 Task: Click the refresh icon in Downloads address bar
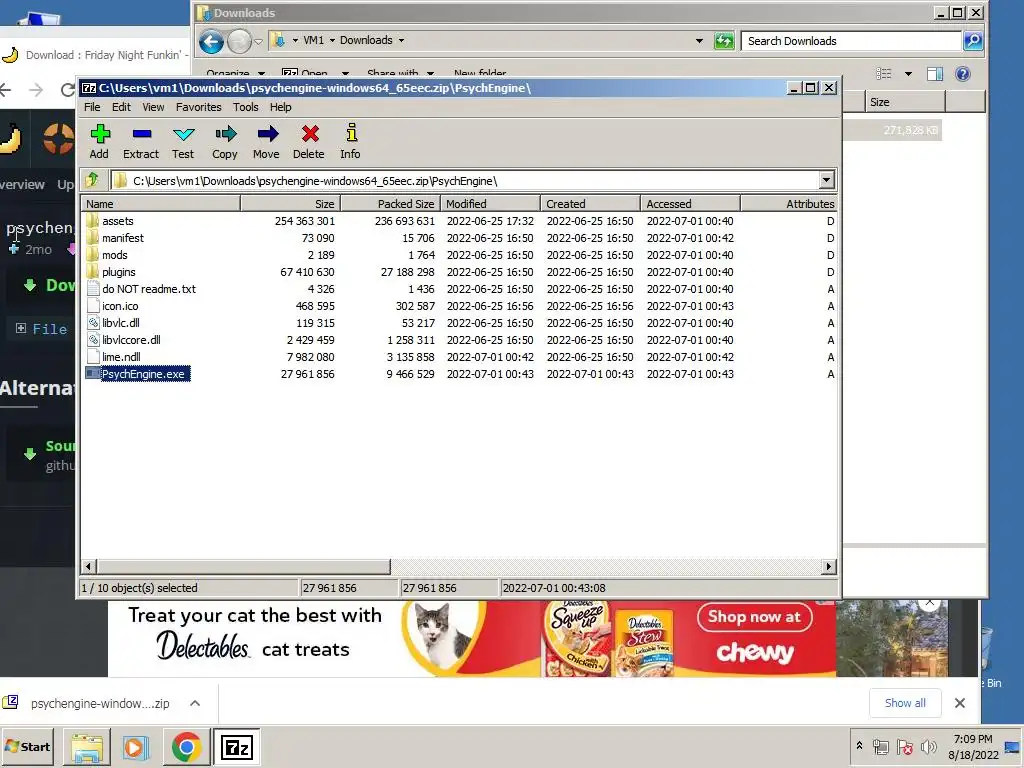[x=724, y=41]
